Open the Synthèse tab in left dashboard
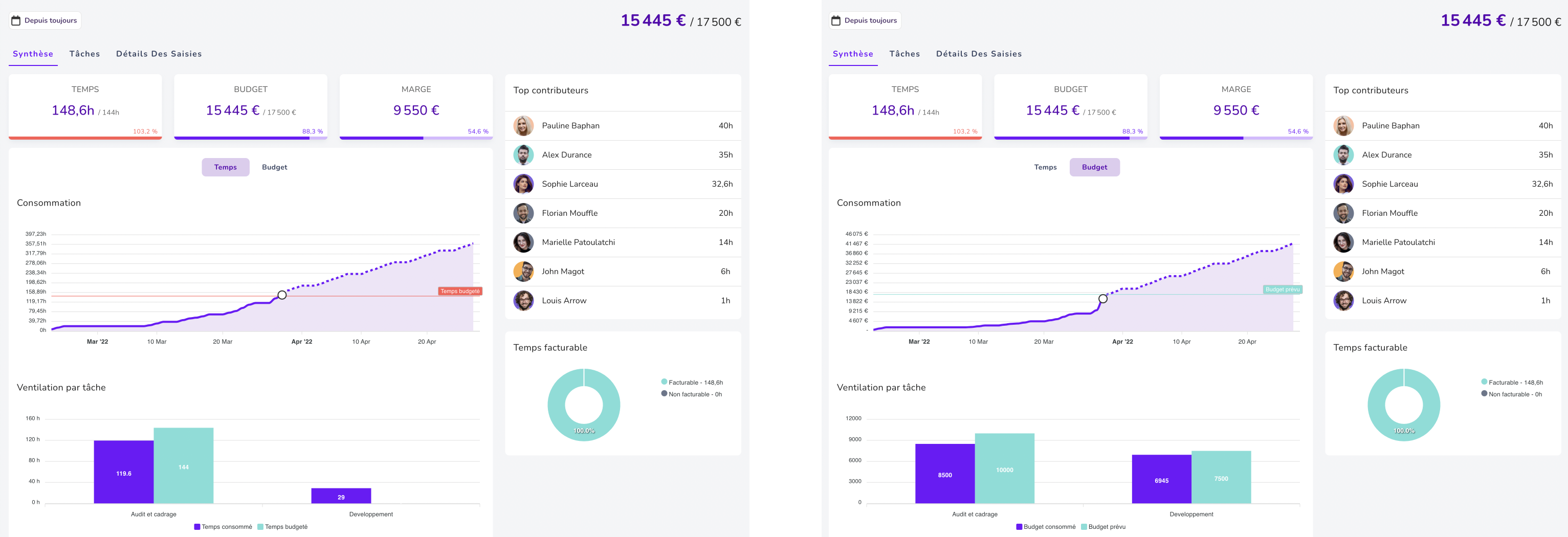This screenshot has width=1568, height=537. point(33,54)
